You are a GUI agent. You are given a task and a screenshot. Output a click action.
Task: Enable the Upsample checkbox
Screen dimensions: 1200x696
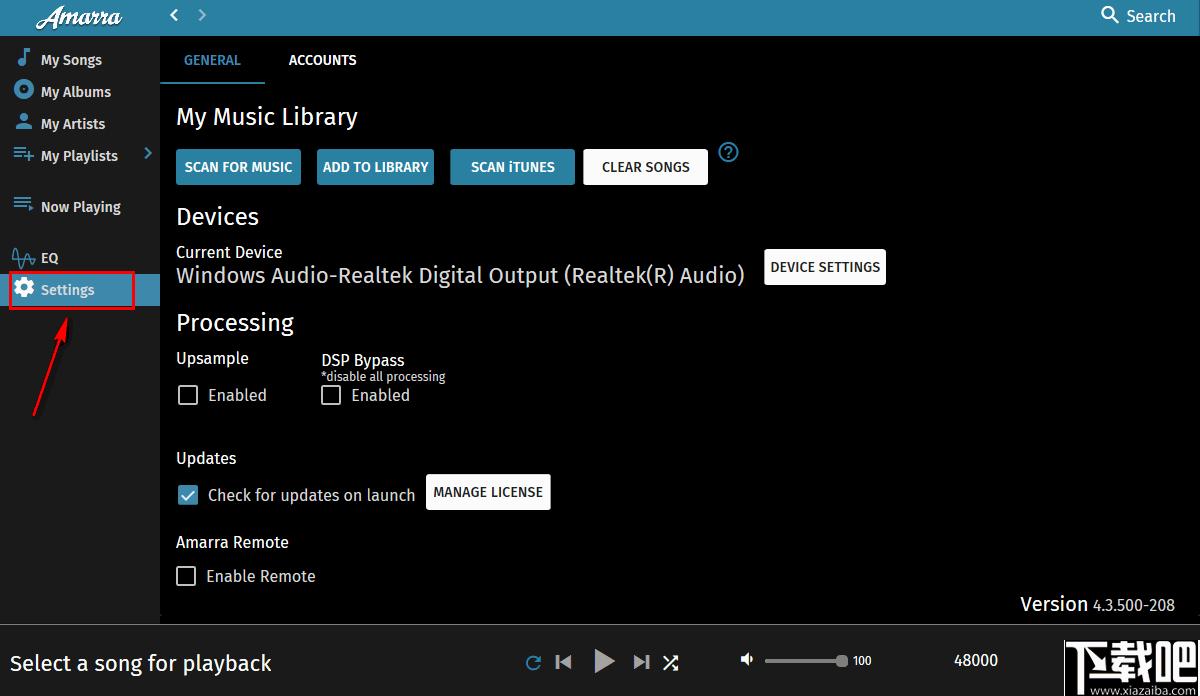point(187,395)
